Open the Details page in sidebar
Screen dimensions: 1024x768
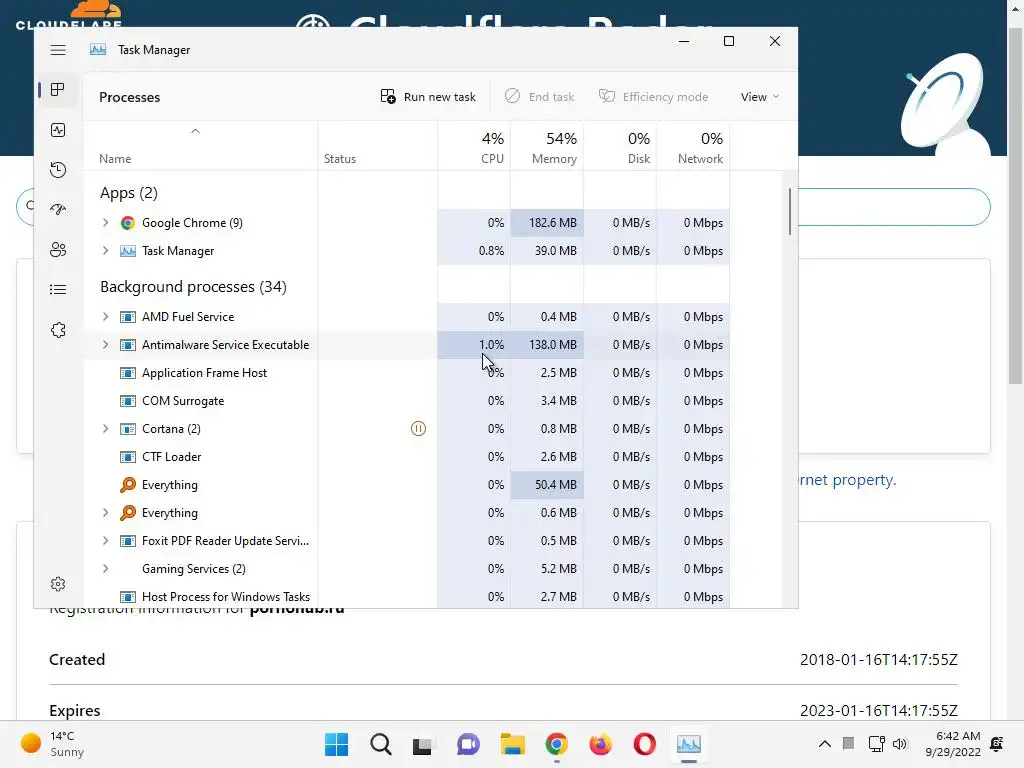click(58, 289)
